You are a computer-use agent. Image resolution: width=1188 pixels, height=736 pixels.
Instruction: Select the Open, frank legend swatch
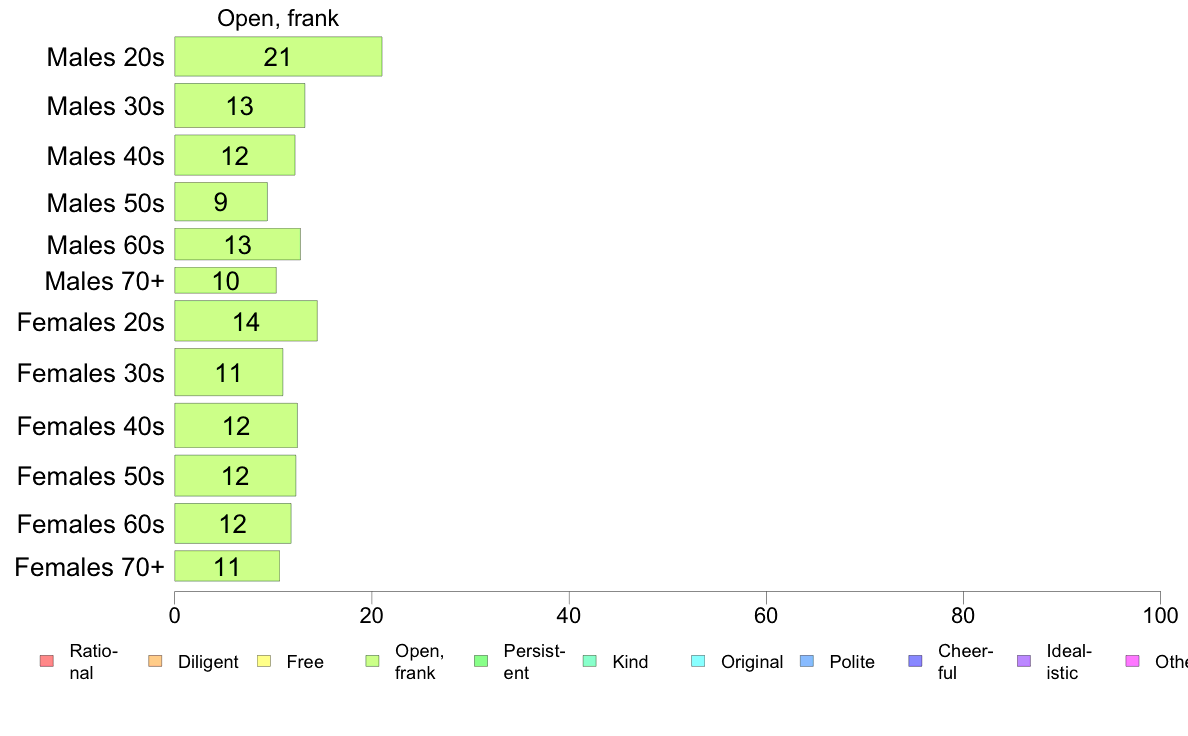coord(372,661)
